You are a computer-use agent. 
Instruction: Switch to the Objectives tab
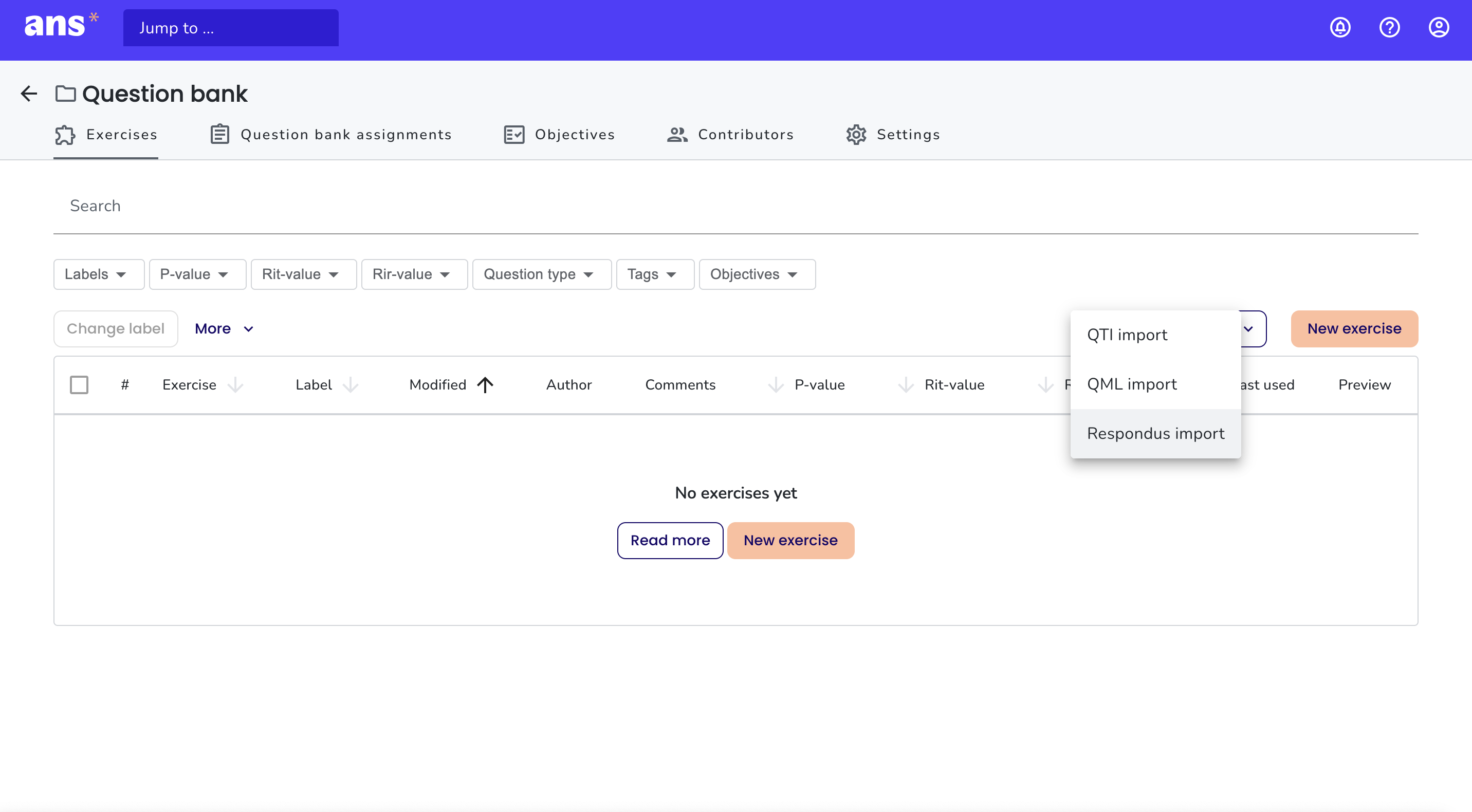pos(559,135)
